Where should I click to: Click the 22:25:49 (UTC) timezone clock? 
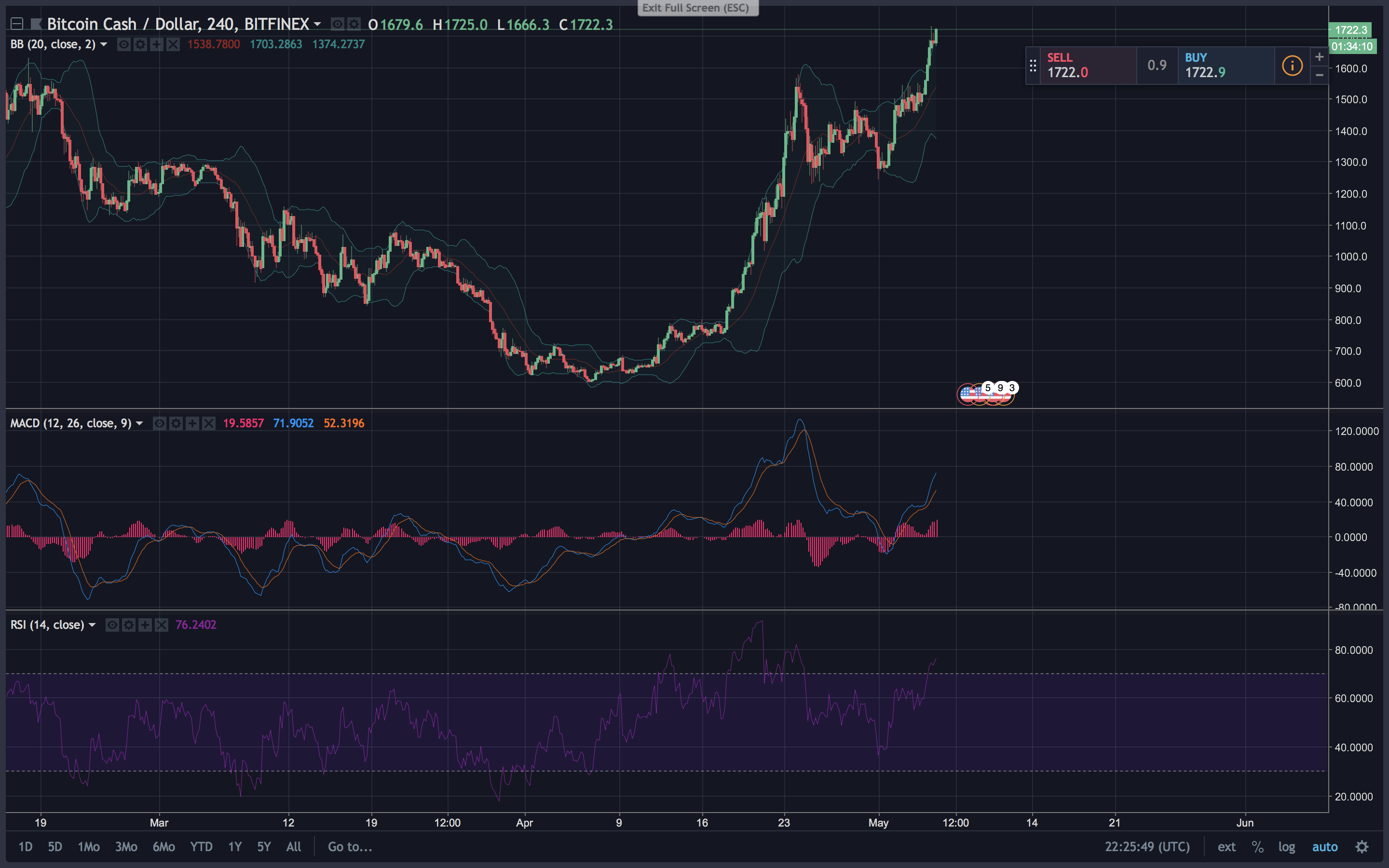(1147, 847)
